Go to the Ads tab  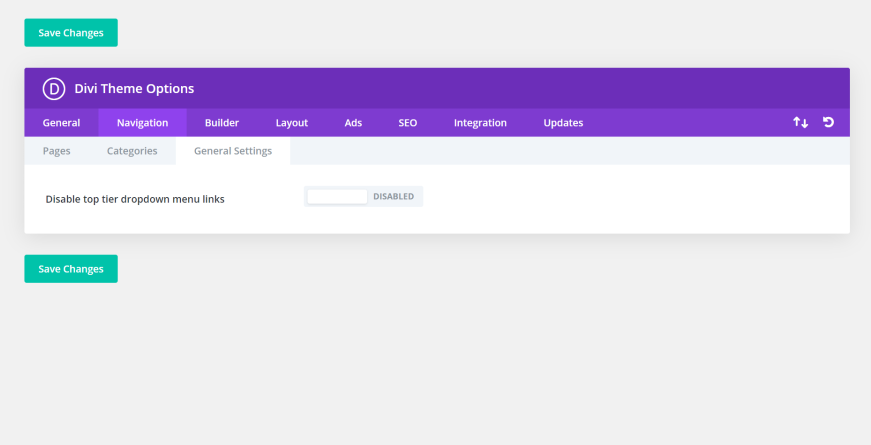coord(353,123)
